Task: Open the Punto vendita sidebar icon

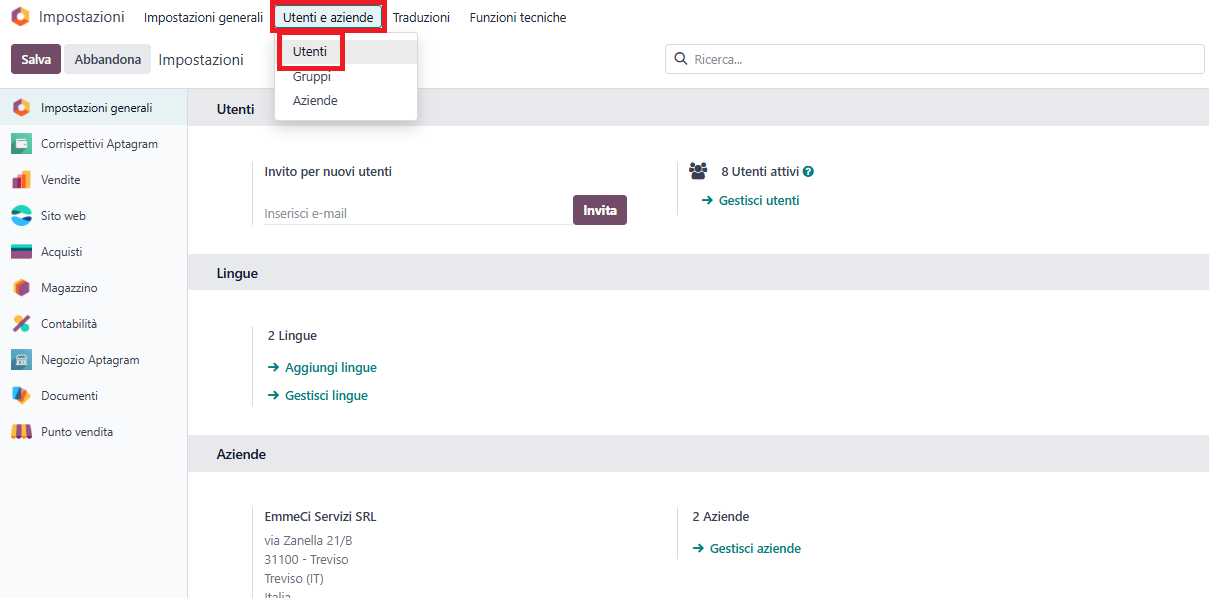Action: (x=21, y=432)
